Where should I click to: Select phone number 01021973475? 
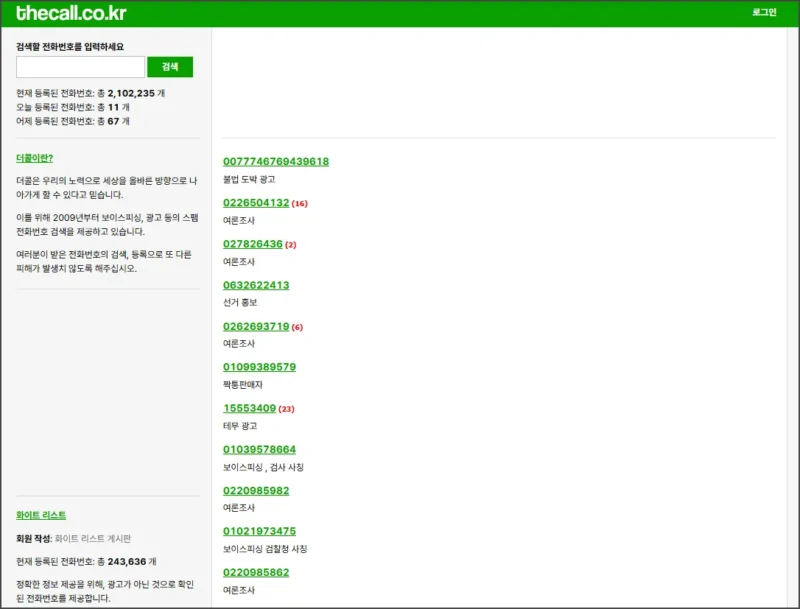click(x=259, y=531)
